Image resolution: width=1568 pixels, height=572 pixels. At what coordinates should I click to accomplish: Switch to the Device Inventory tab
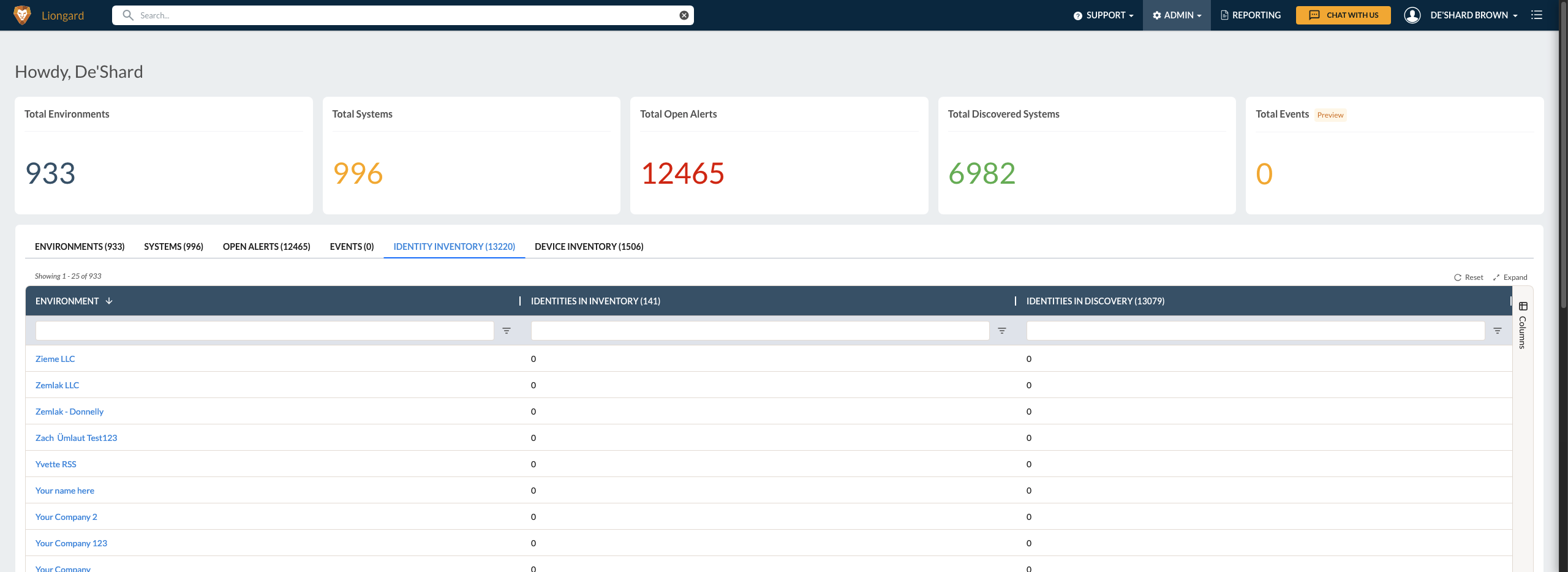(589, 247)
